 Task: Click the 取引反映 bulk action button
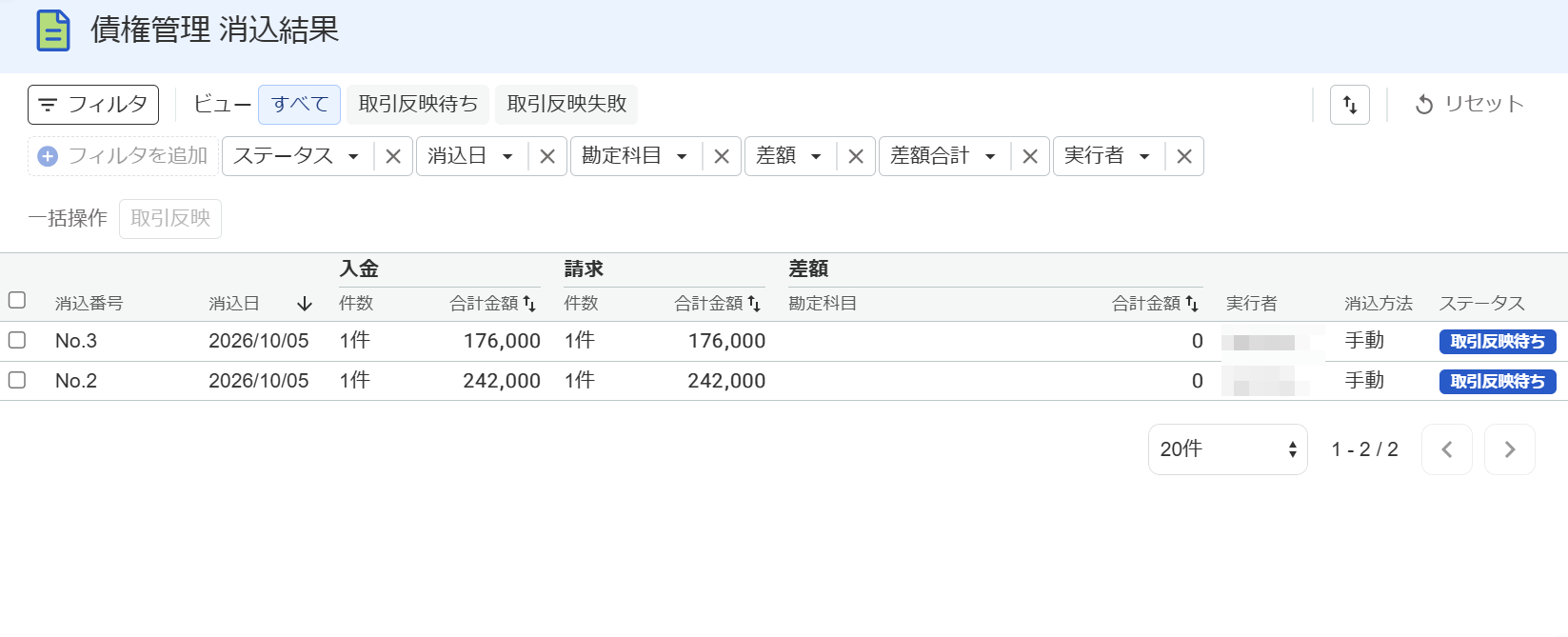[170, 219]
